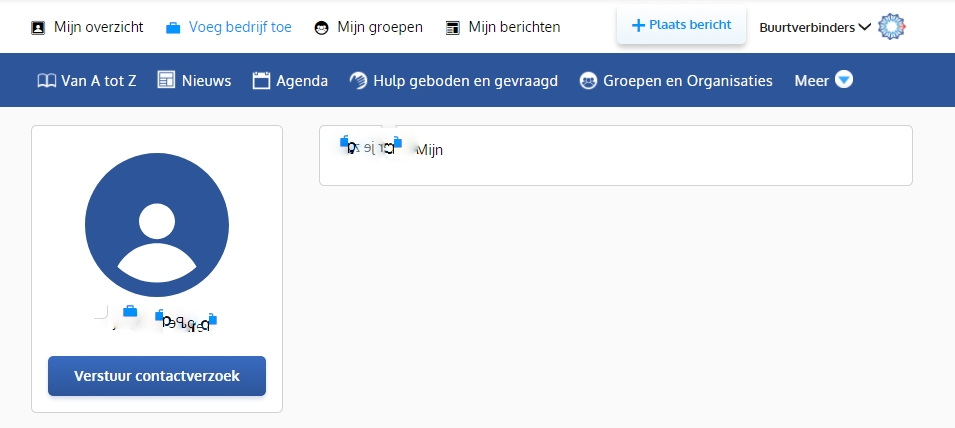
Task: Click the large blue profile avatar picture
Action: (157, 225)
